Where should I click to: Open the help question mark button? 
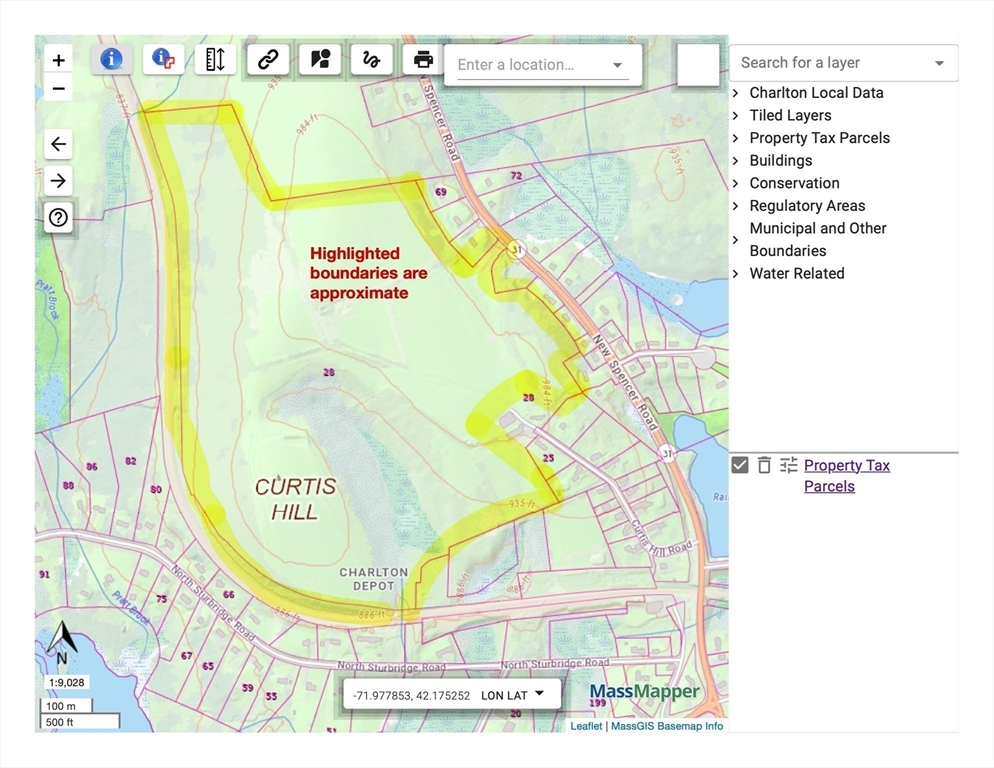pyautogui.click(x=58, y=217)
